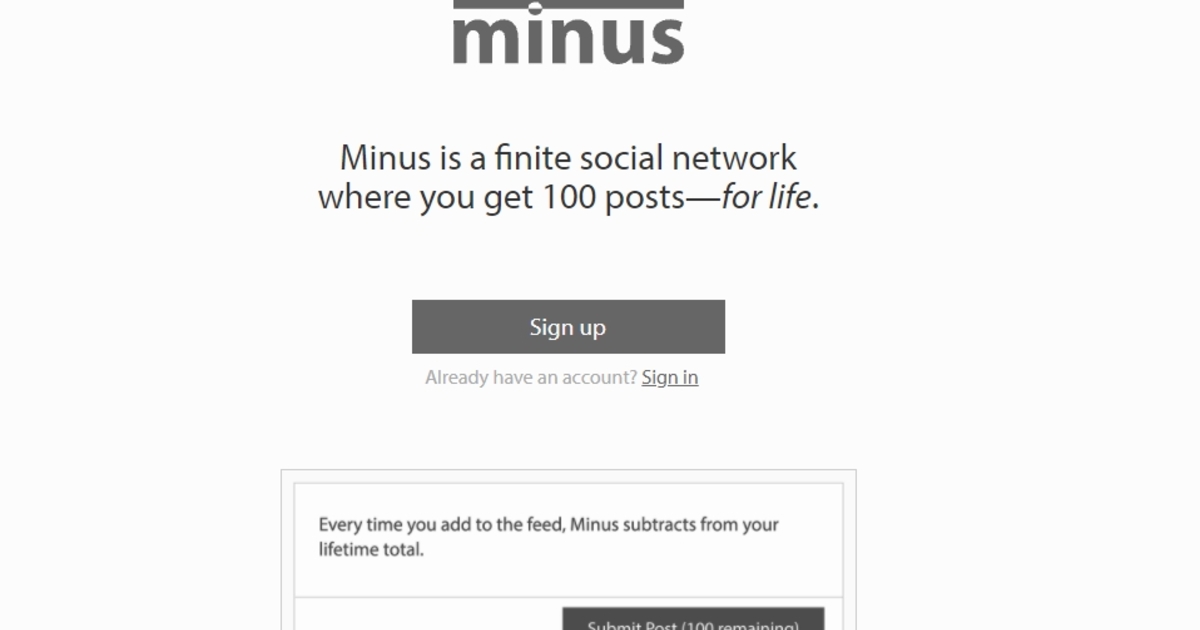Click the italic "for life" text
This screenshot has width=1200, height=630.
tap(766, 197)
